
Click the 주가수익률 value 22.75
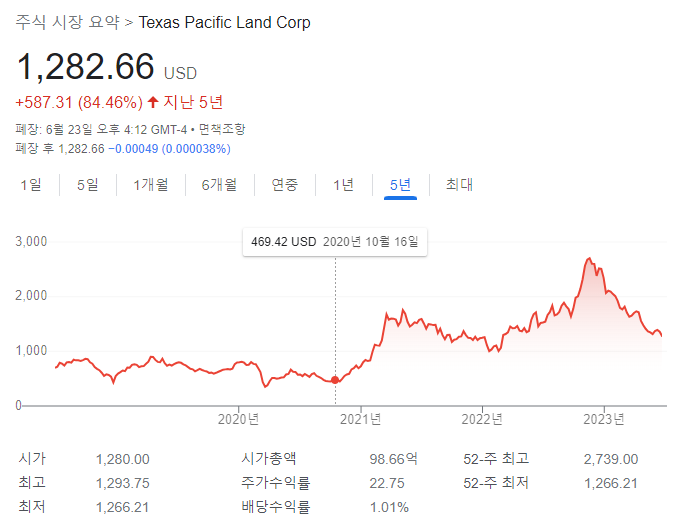387,483
